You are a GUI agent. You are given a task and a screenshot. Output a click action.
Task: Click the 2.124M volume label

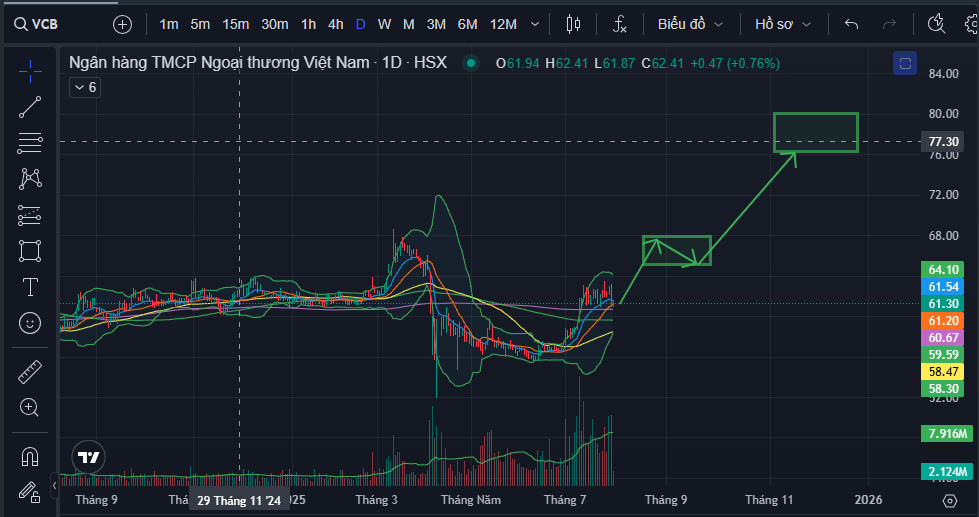click(x=947, y=471)
